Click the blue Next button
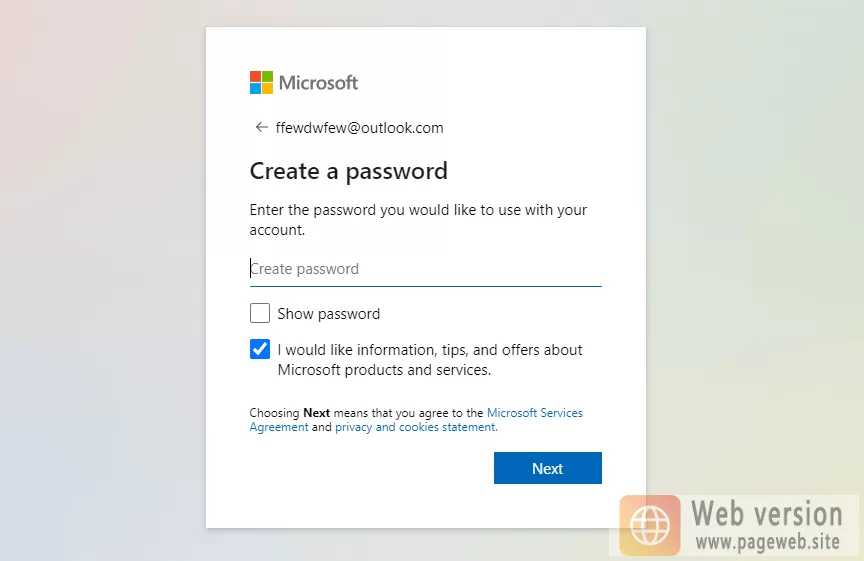This screenshot has height=561, width=864. click(x=548, y=468)
